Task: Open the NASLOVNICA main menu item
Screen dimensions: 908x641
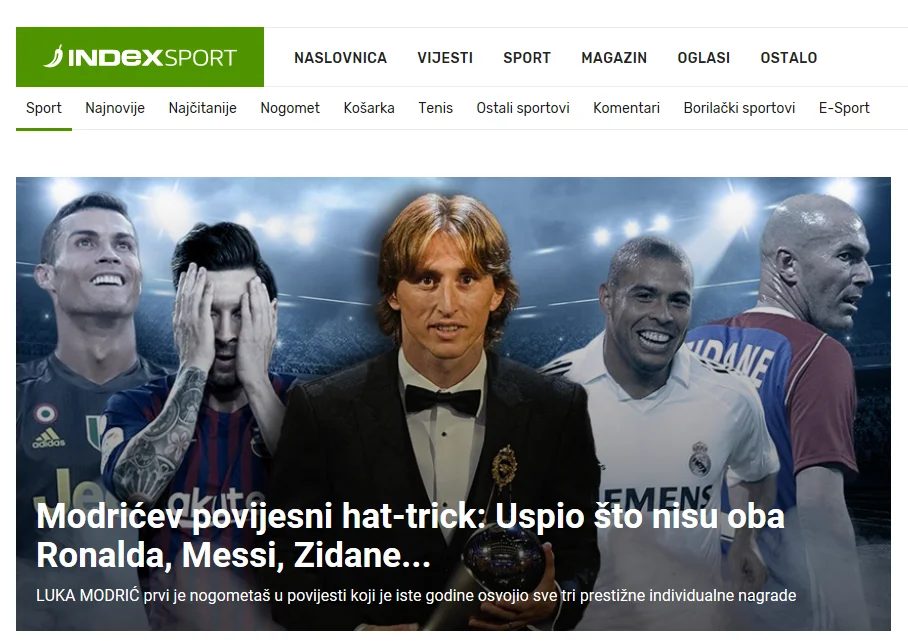Action: [340, 58]
